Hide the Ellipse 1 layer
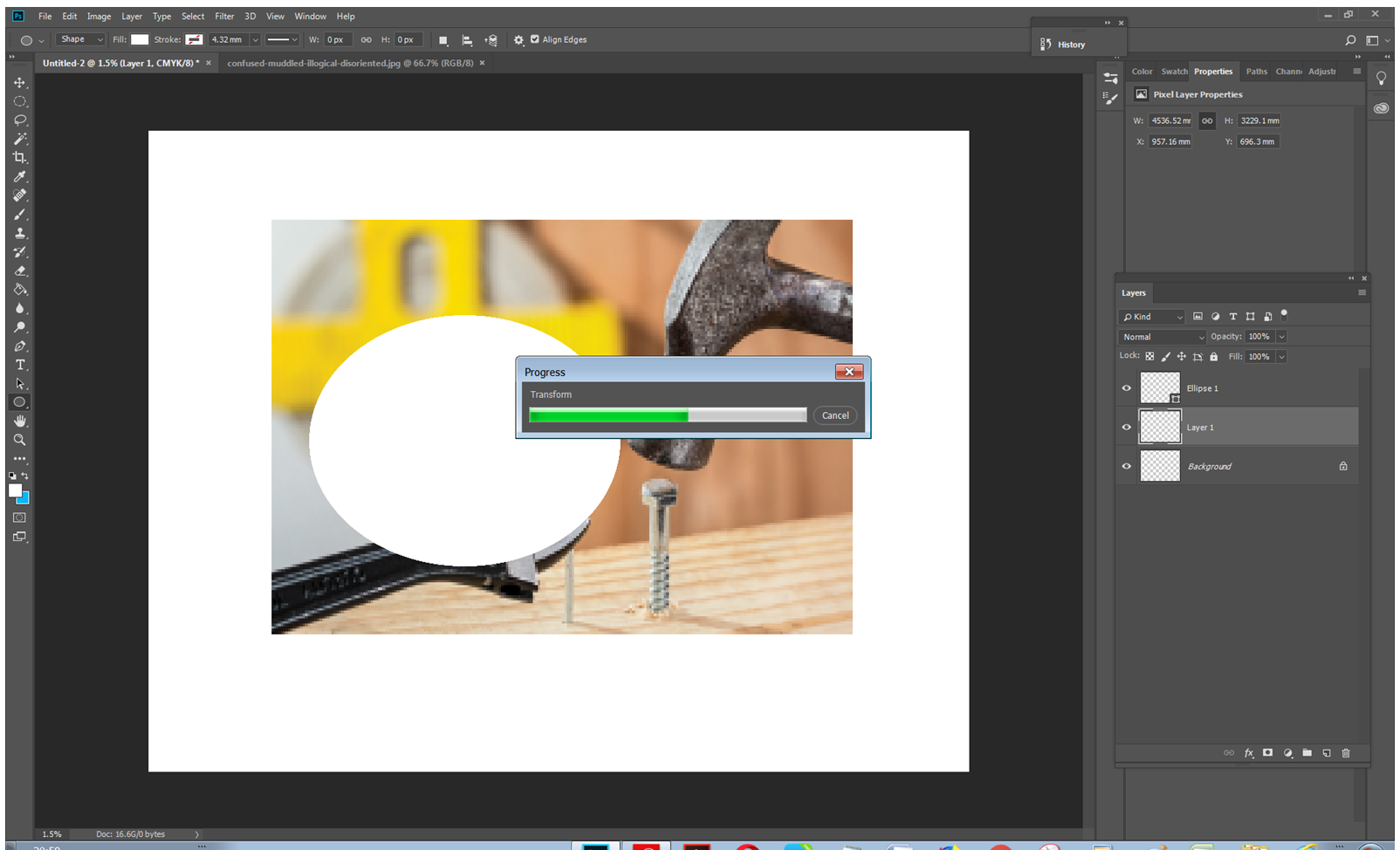 pos(1126,388)
